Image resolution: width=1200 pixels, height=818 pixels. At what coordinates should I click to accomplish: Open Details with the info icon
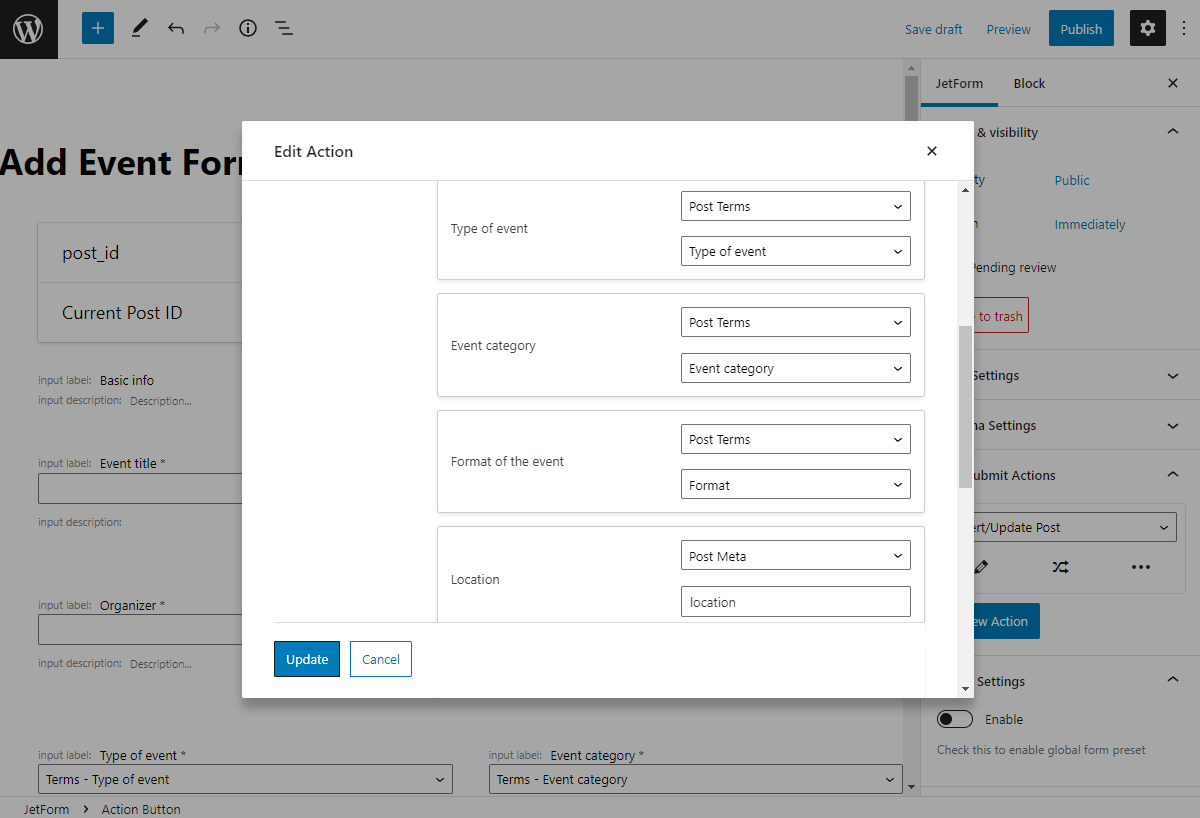click(x=248, y=28)
